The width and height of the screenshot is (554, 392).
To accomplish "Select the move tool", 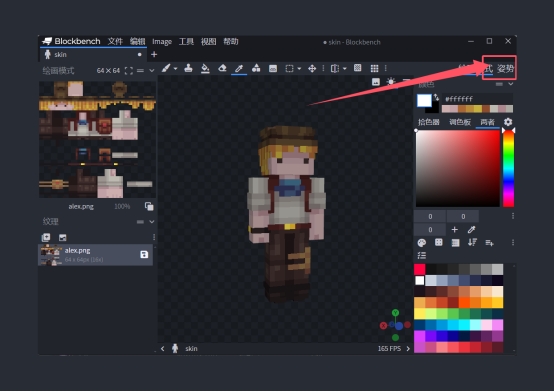I will 312,69.
